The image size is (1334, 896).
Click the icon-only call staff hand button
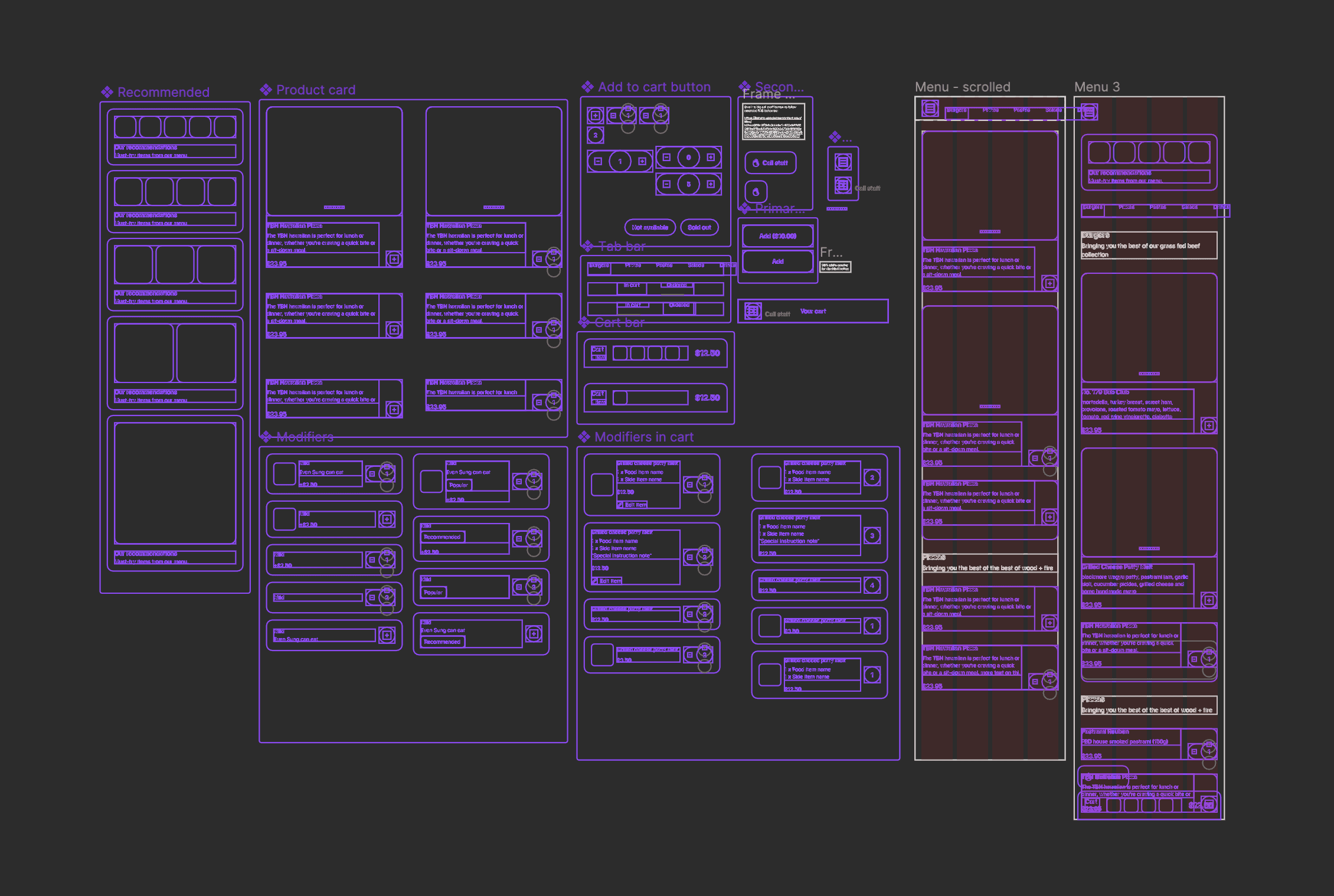(756, 192)
